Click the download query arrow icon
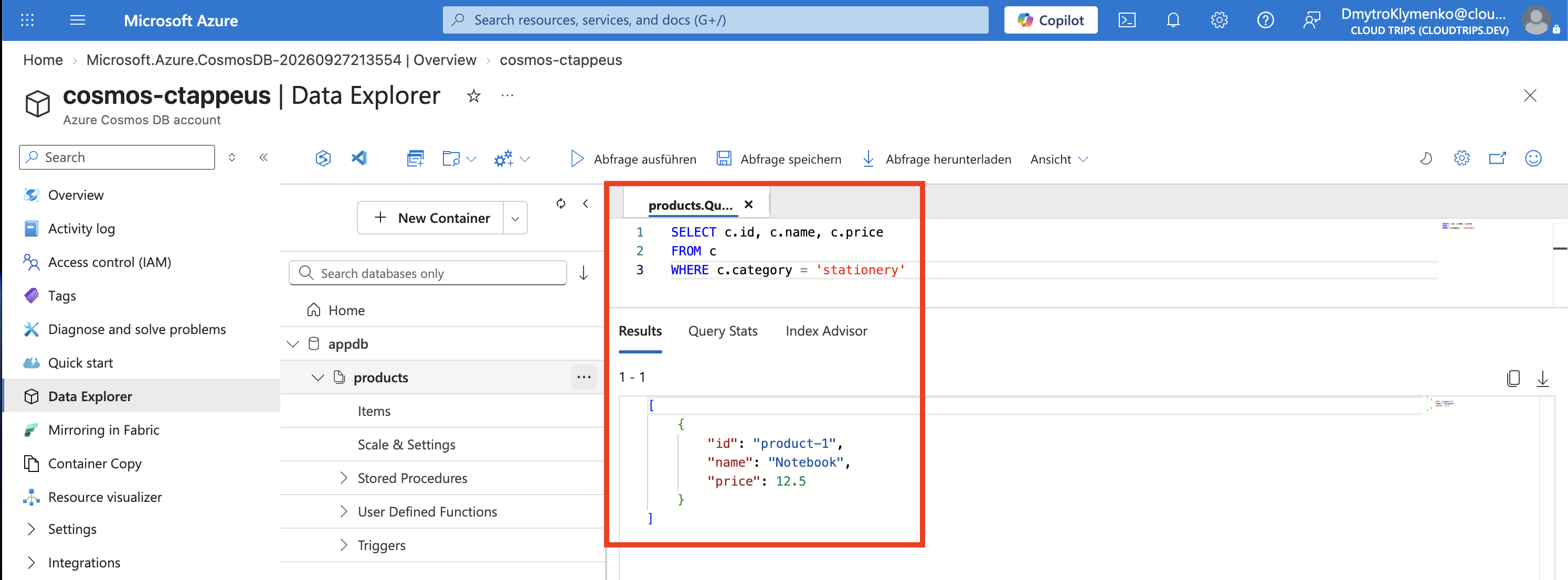1568x580 pixels. (868, 159)
